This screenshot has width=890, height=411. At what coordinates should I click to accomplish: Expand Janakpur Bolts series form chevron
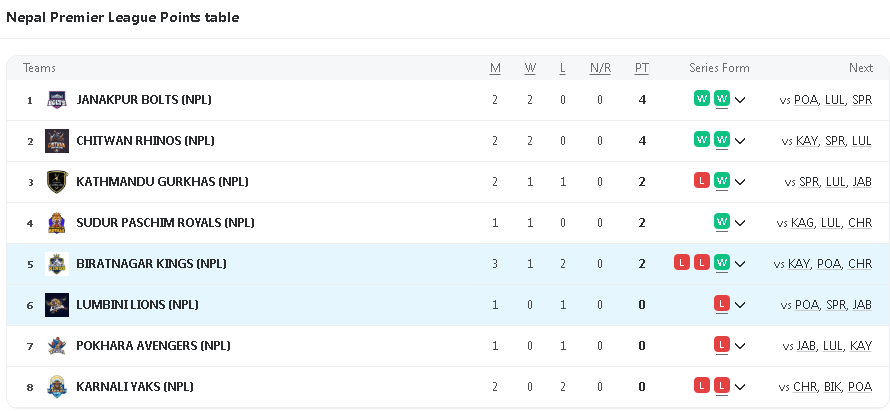click(740, 100)
